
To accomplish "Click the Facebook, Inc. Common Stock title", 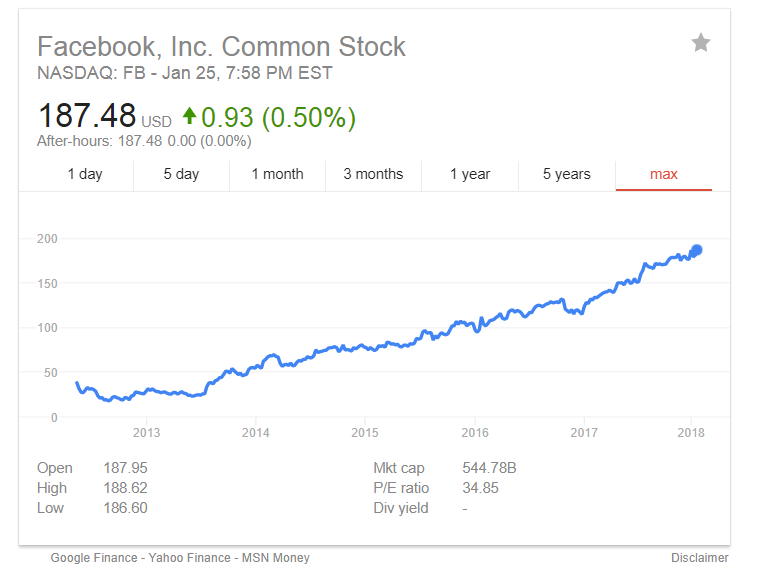I will pyautogui.click(x=221, y=47).
